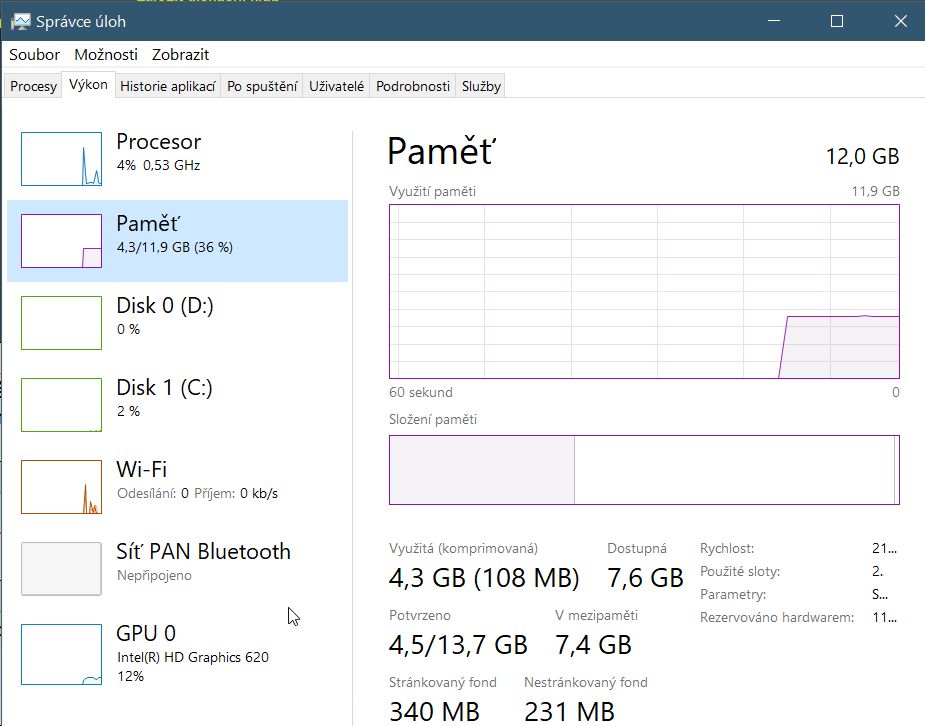The height and width of the screenshot is (726, 925).
Task: Select the Paměť mini graph thumbnail
Action: [x=61, y=241]
